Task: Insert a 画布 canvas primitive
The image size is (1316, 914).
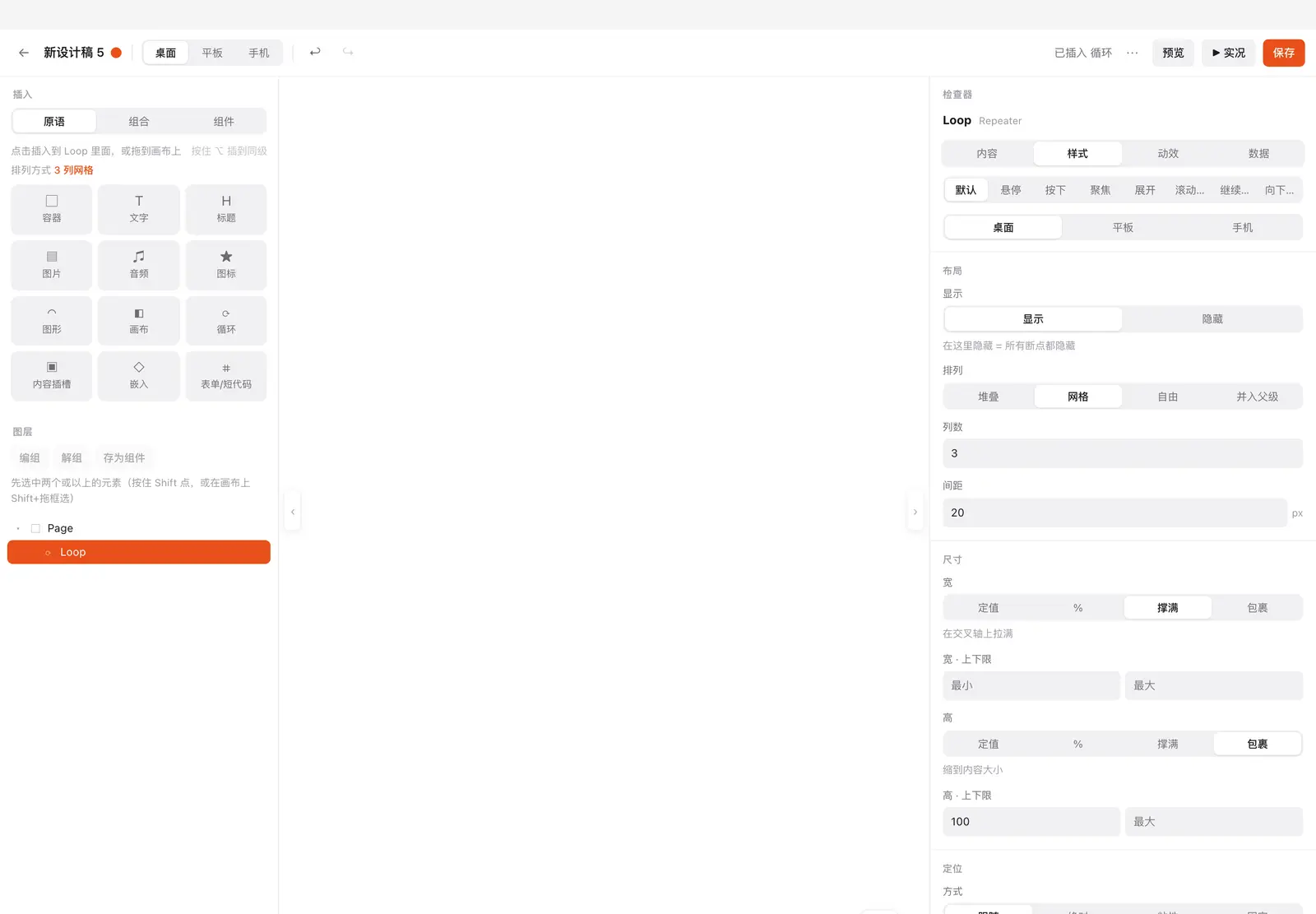Action: (139, 321)
